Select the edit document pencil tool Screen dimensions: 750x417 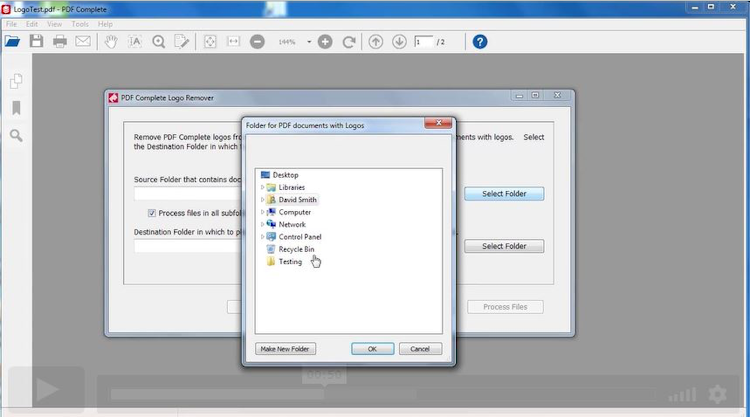[x=182, y=42]
